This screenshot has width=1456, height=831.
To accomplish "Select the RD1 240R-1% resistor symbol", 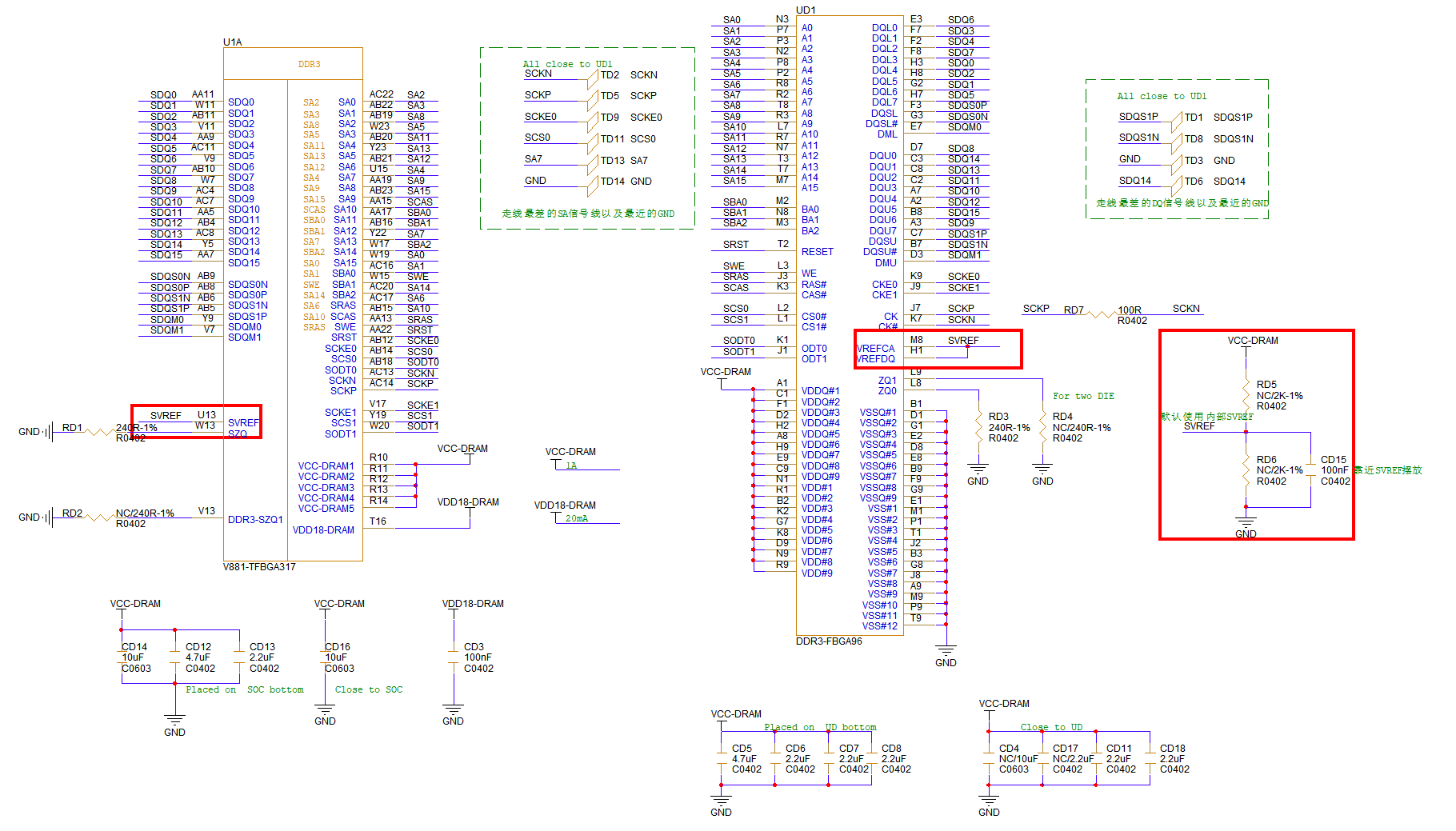I will pos(99,432).
